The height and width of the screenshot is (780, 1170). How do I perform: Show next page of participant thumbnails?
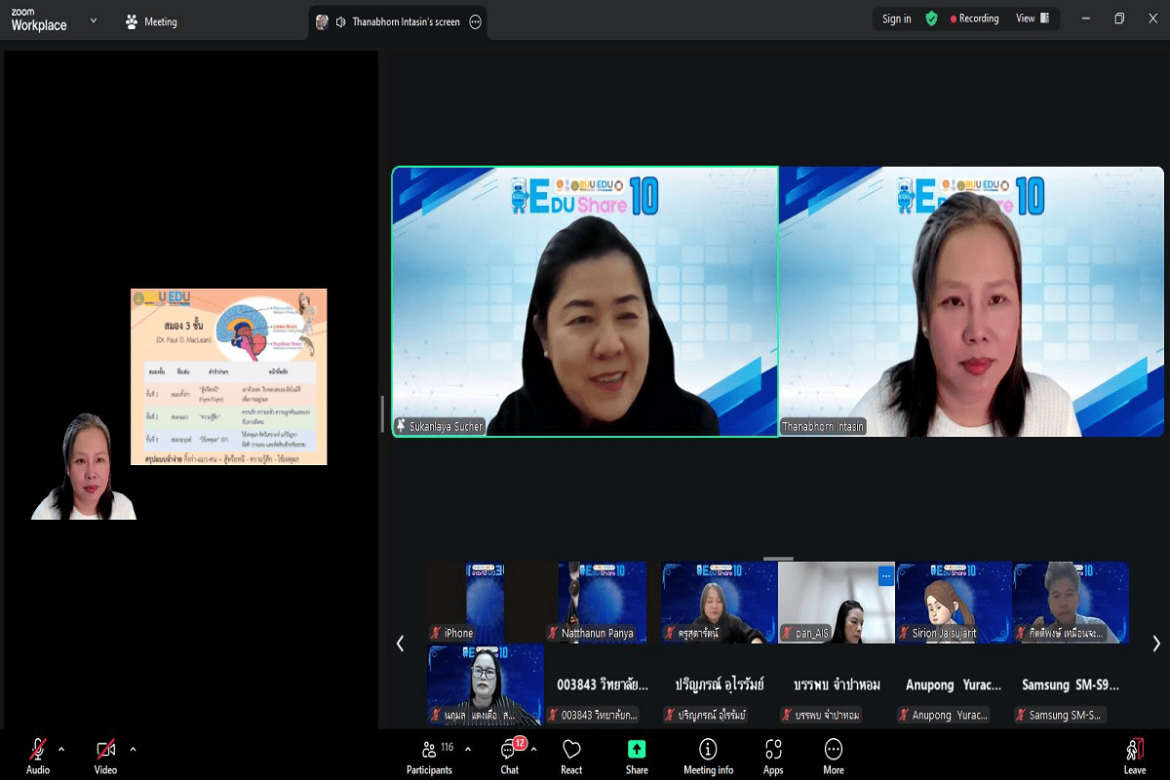click(x=1156, y=644)
